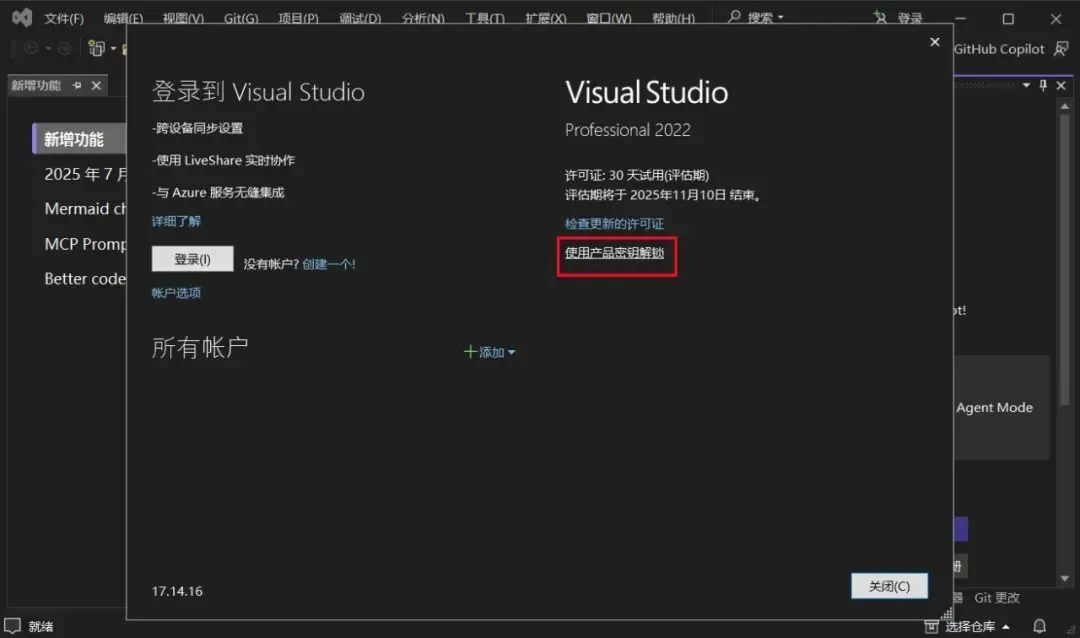Screen dimensions: 1080x638
Task: Click the navigate forward arrow icon
Action: [x=64, y=48]
